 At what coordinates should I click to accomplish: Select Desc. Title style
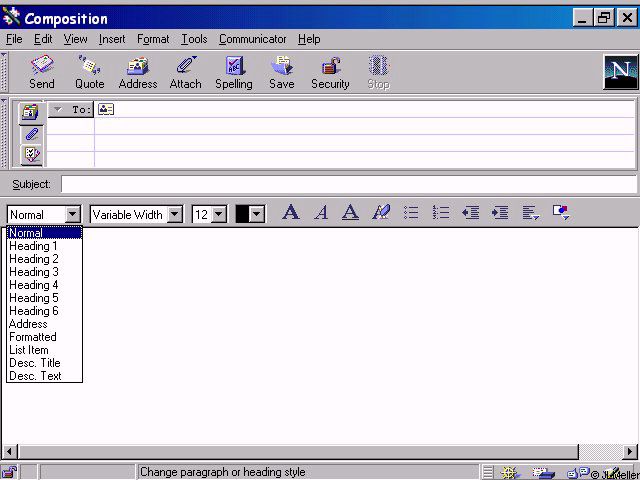tap(44, 363)
